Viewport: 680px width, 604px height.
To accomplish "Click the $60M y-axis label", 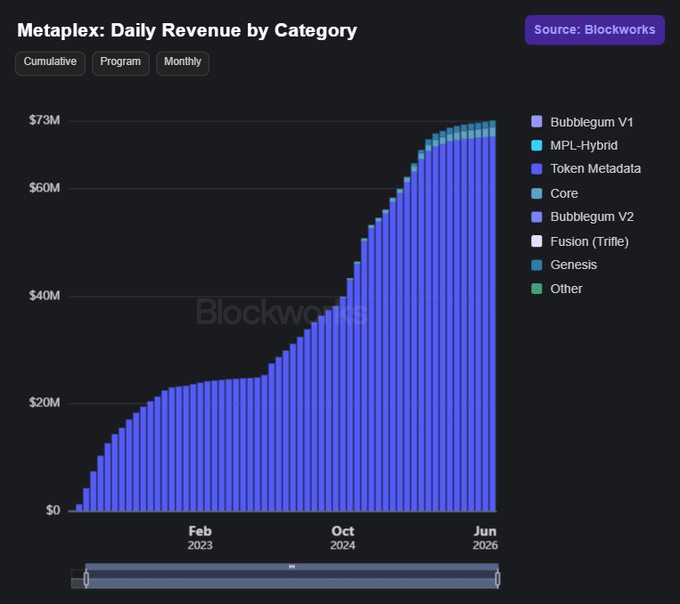I will (44, 188).
